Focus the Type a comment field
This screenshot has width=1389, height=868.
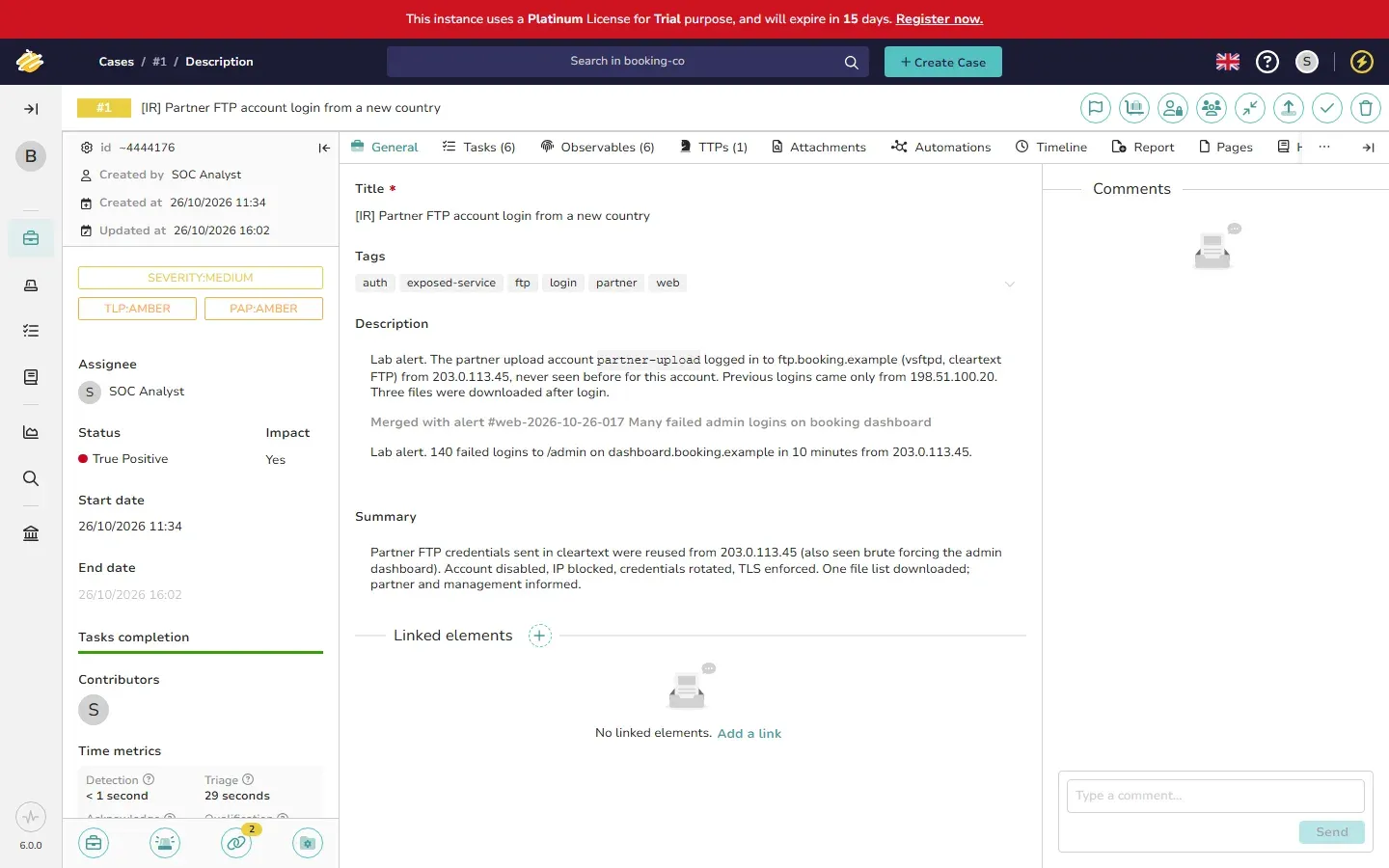[x=1215, y=796]
